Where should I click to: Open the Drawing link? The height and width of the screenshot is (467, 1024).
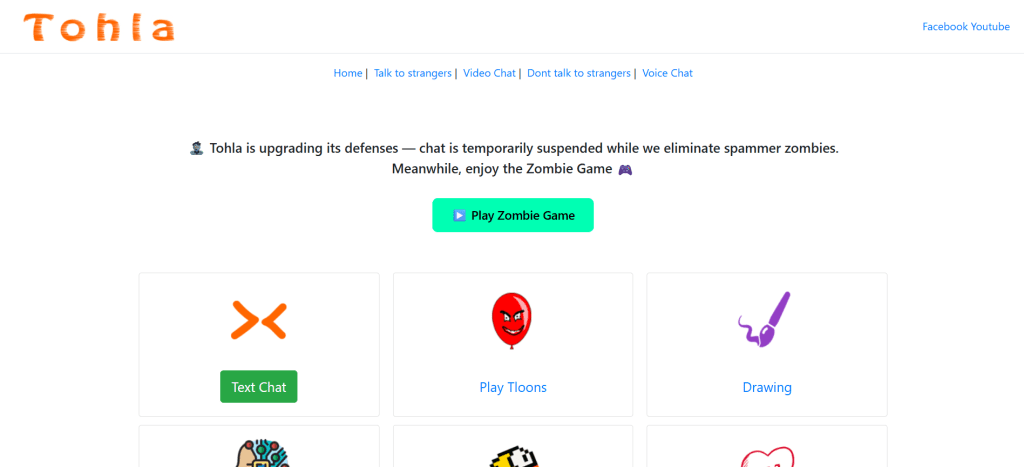767,387
